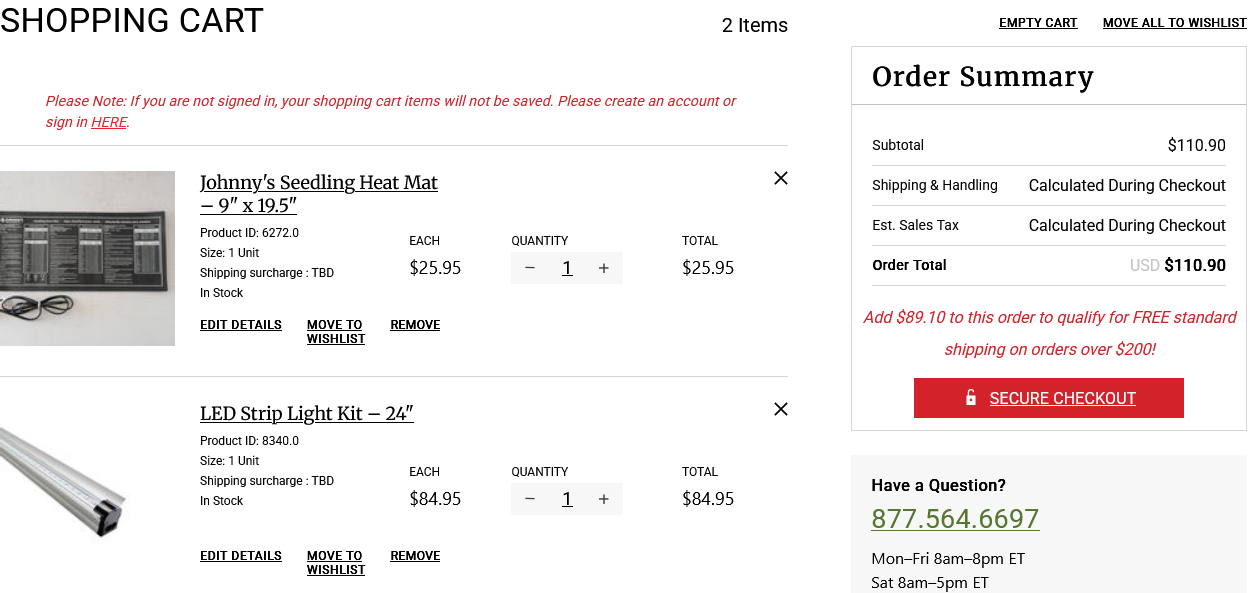Call the 877.564.6697 phone number link
1251x593 pixels.
pos(955,519)
